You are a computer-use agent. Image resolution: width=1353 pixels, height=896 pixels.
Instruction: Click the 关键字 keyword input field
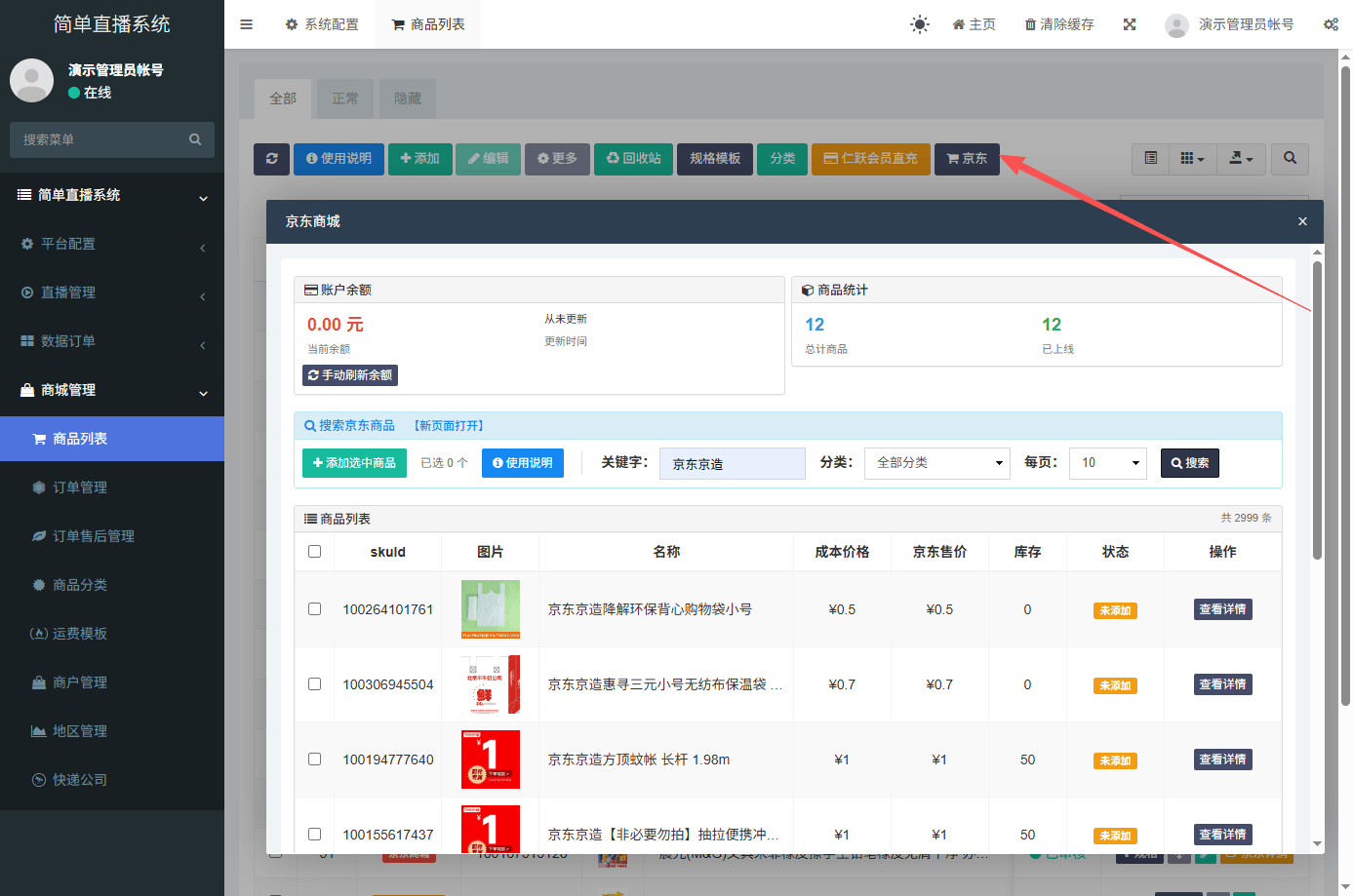pos(733,464)
